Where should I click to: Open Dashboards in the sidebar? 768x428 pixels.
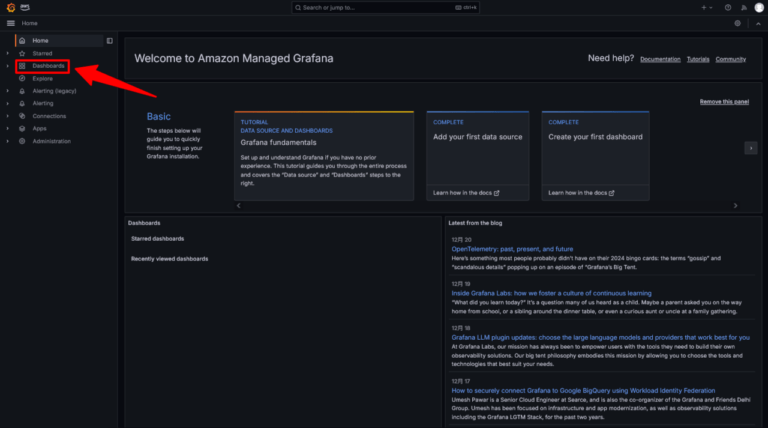(x=48, y=66)
